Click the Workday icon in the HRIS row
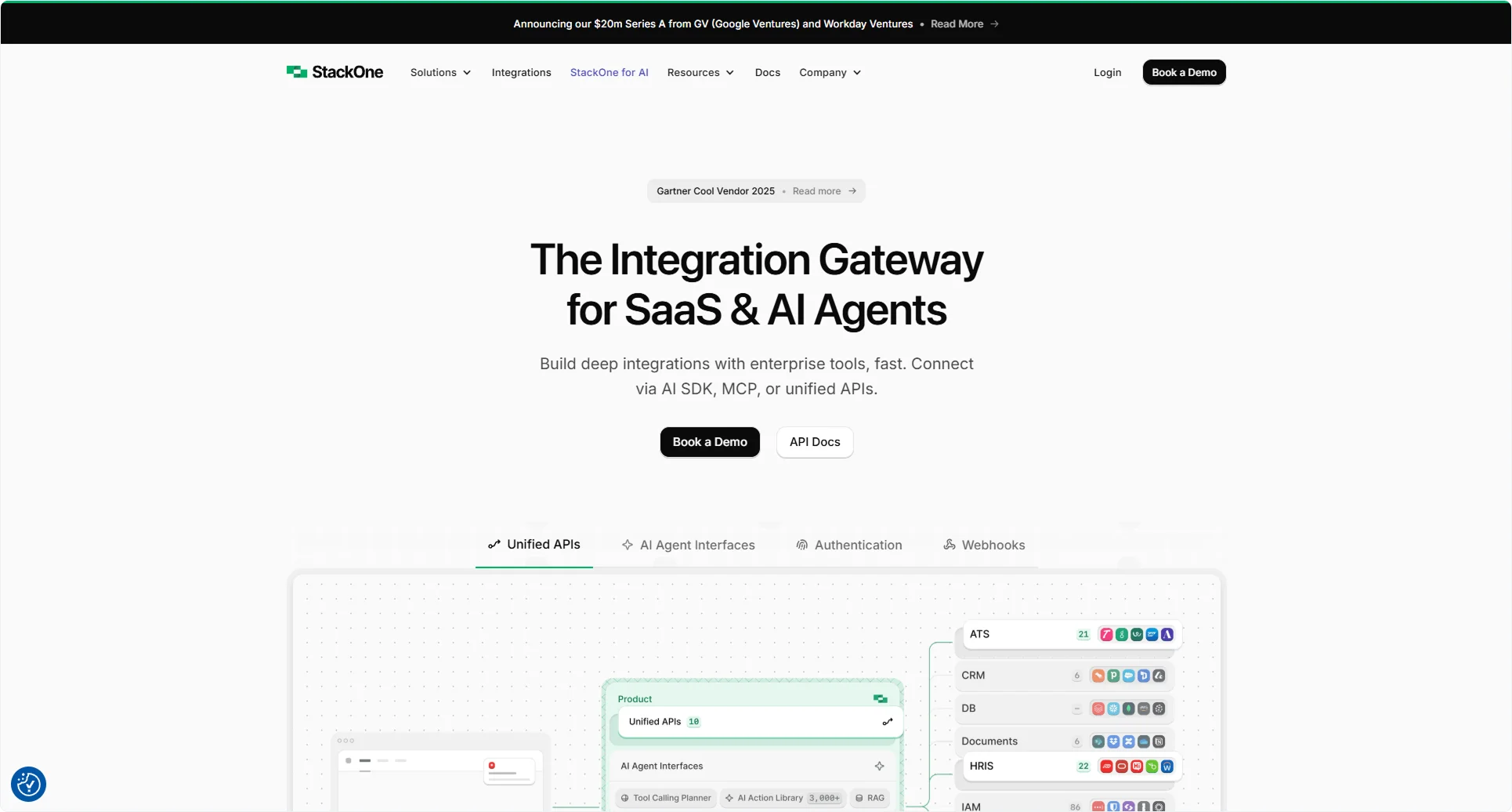The width and height of the screenshot is (1512, 812). 1167,767
